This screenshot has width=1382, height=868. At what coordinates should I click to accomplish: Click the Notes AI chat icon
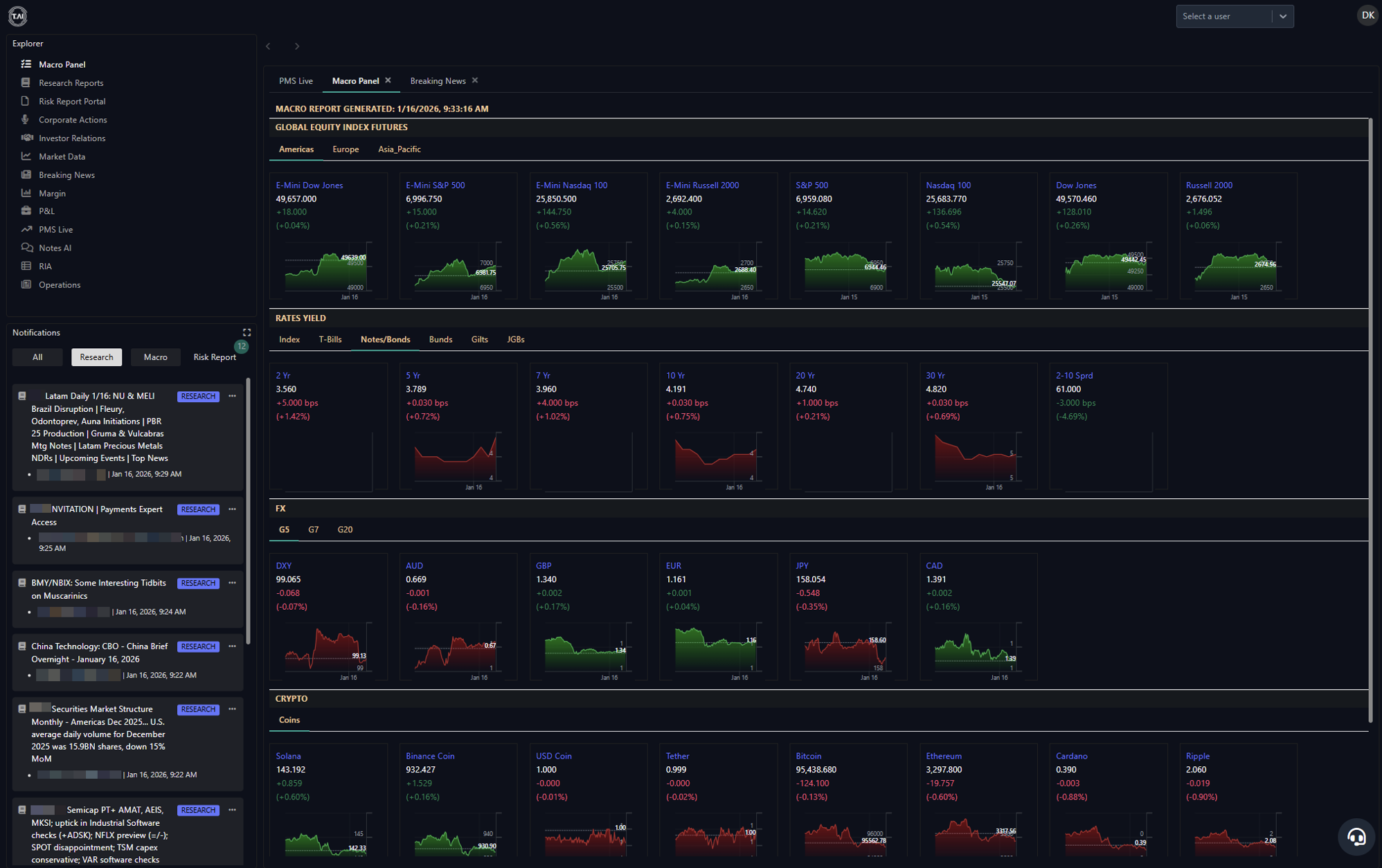point(26,247)
